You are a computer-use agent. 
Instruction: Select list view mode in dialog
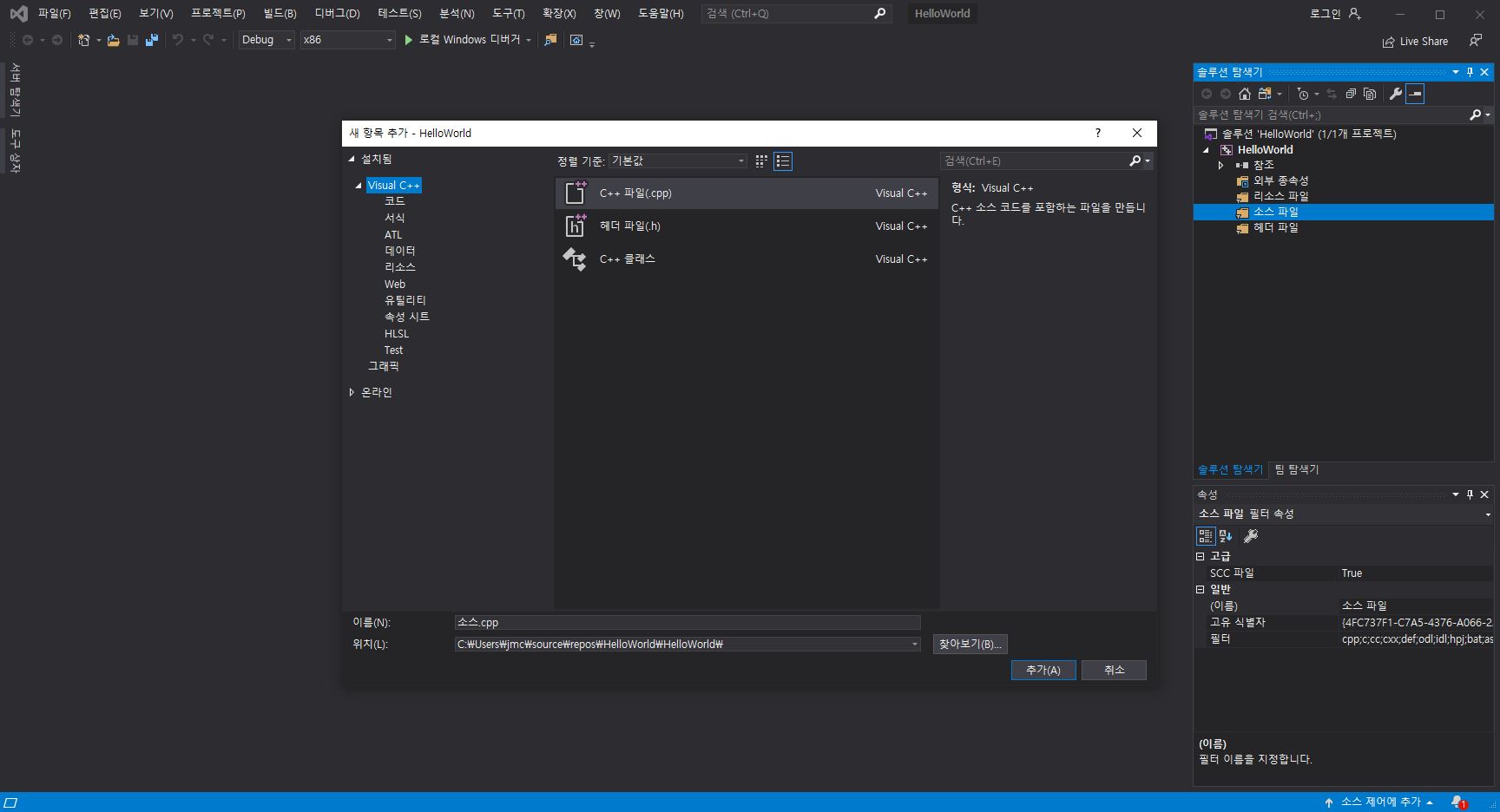point(783,161)
